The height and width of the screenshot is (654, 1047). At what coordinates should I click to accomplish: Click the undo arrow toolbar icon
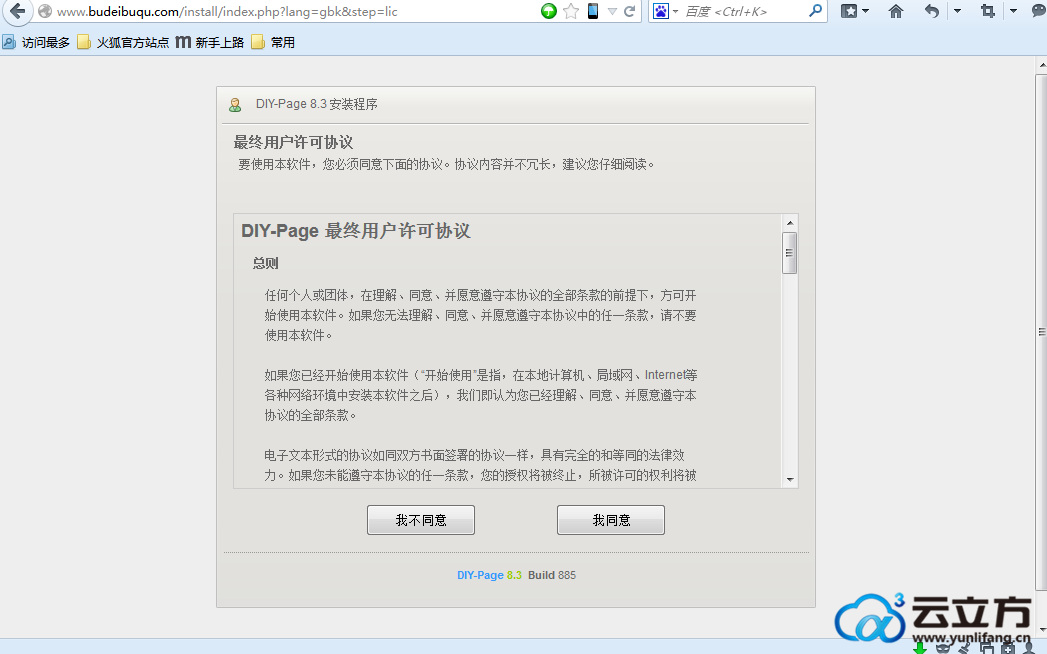932,11
